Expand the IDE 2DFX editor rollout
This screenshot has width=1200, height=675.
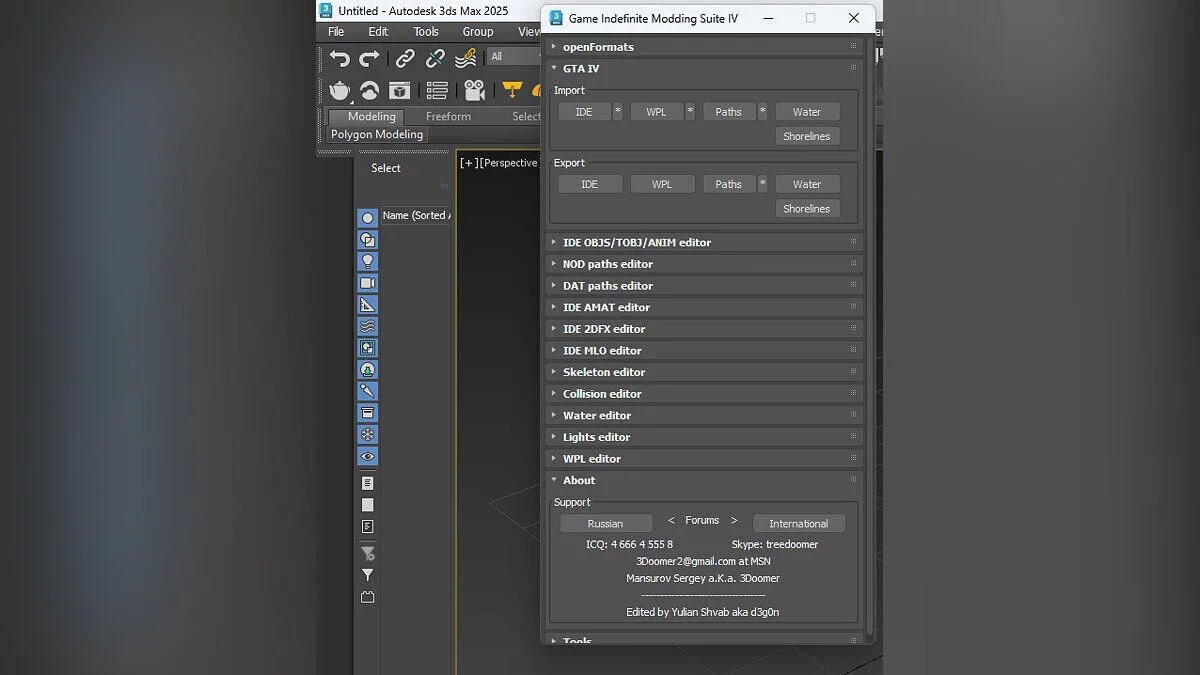point(704,329)
